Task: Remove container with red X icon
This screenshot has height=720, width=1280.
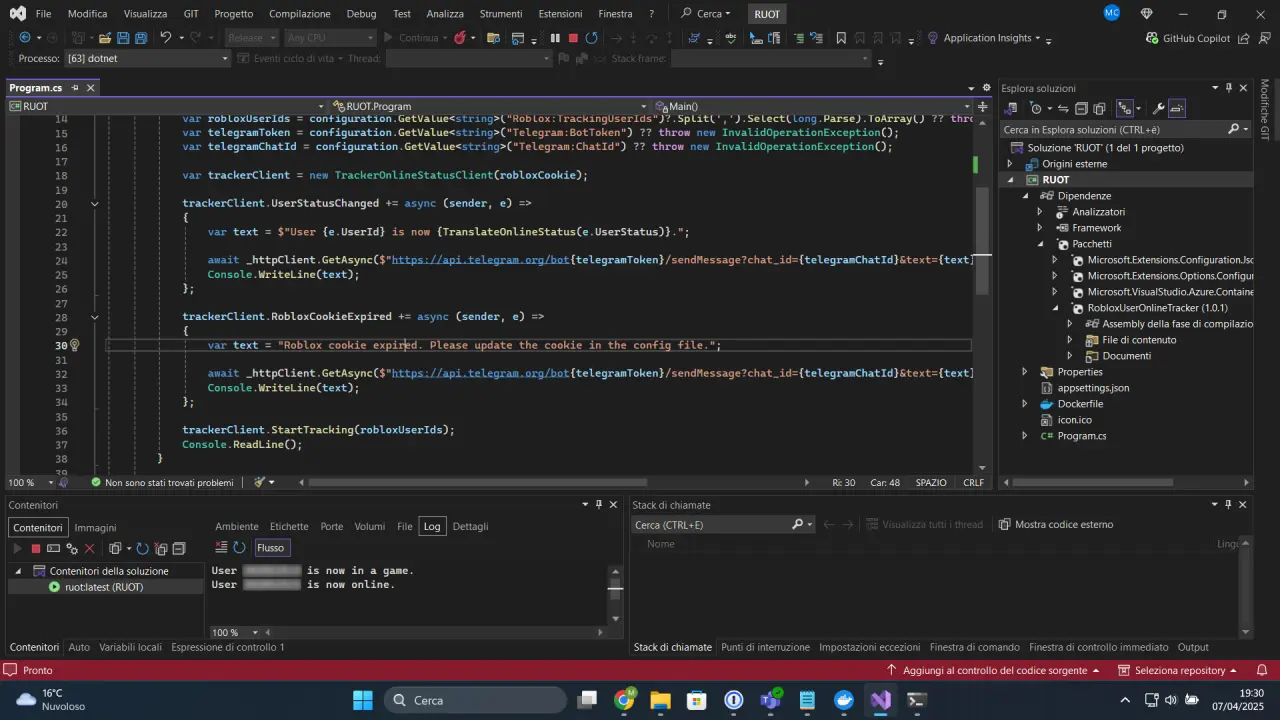Action: coord(90,548)
